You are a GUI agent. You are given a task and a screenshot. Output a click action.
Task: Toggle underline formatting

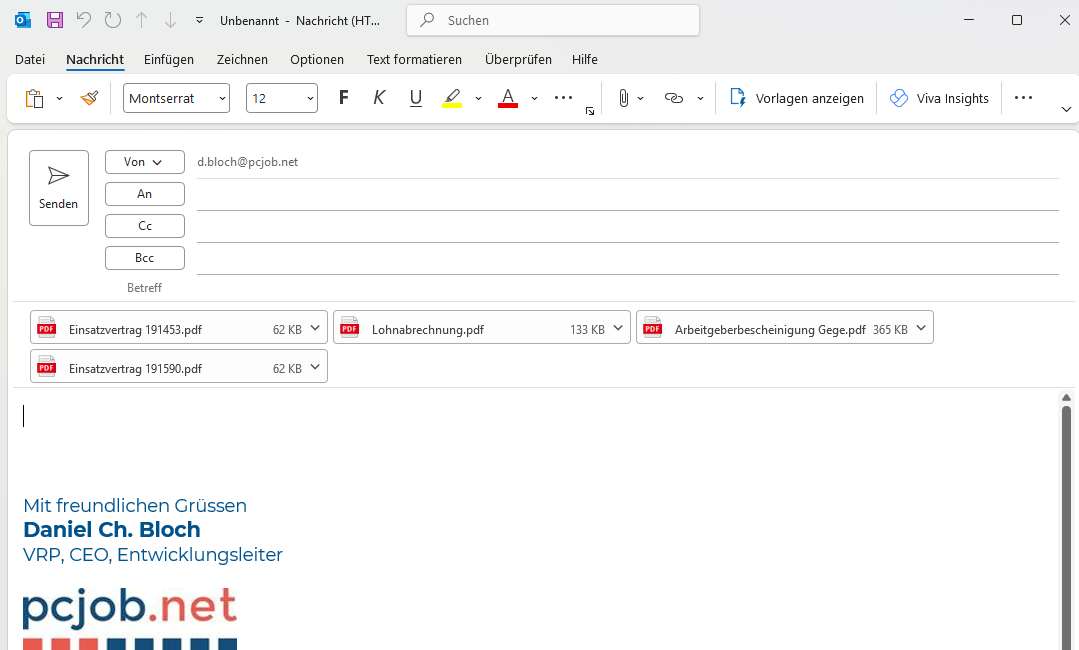click(416, 98)
